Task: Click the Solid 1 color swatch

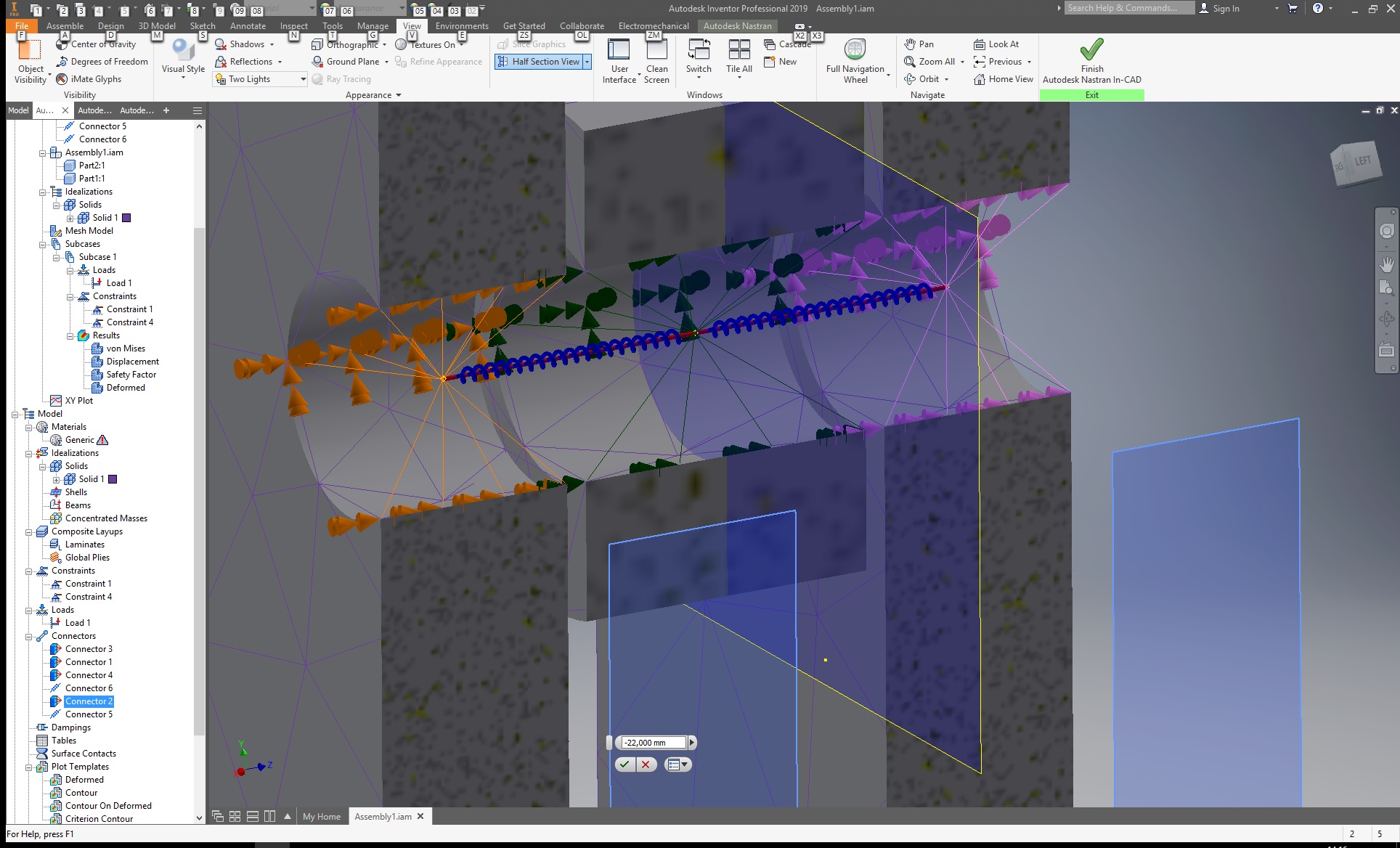Action: (126, 217)
